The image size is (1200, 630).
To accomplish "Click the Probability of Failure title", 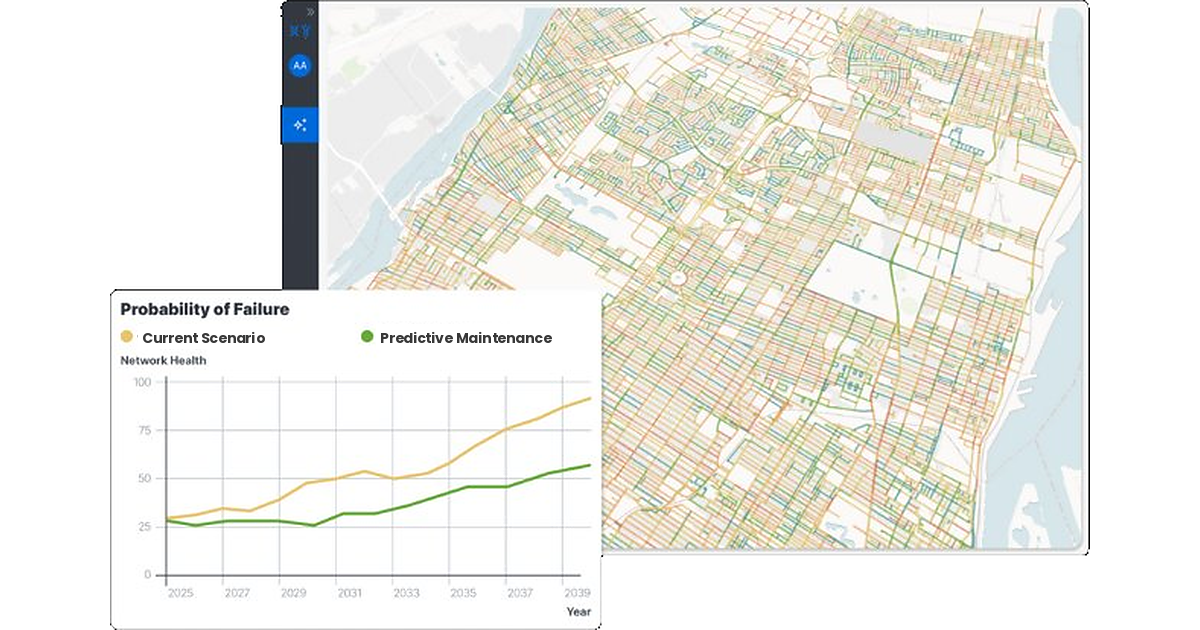I will coord(205,310).
